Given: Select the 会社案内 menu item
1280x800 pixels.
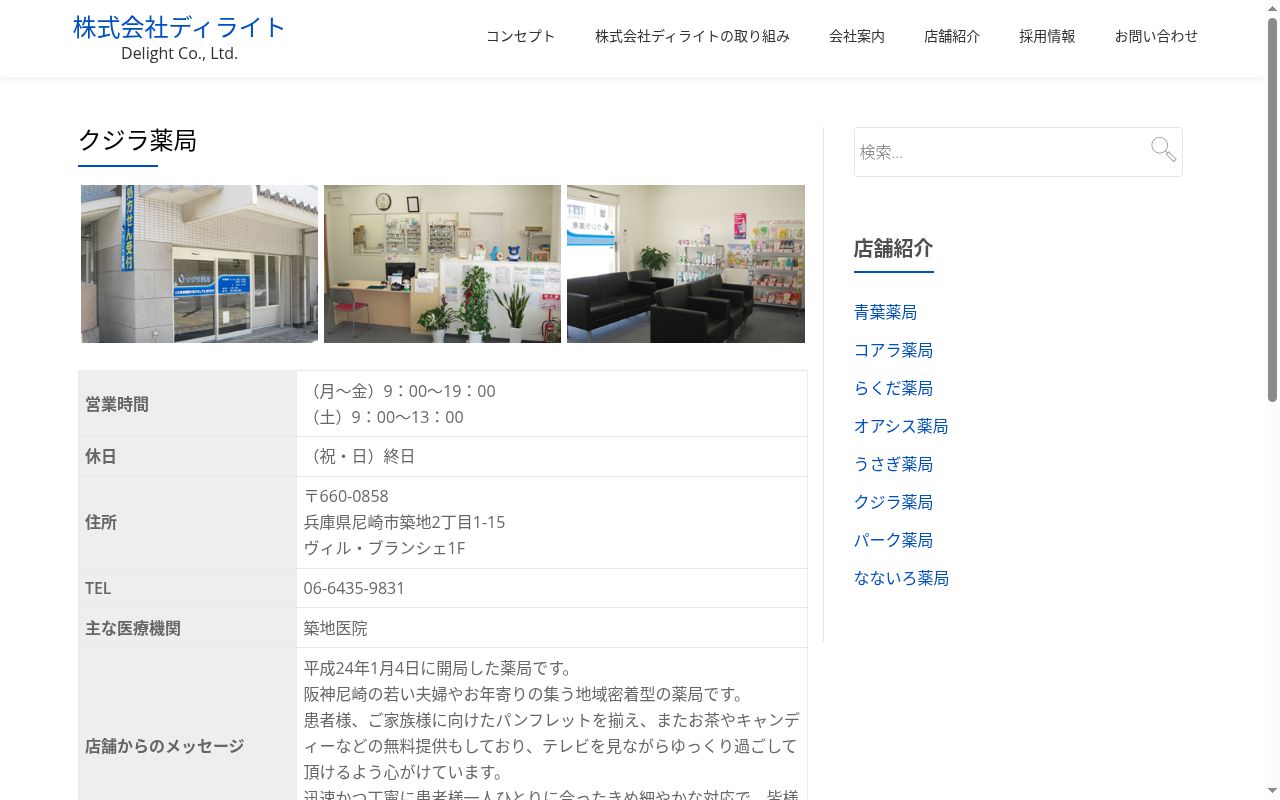Looking at the screenshot, I should pyautogui.click(x=857, y=36).
